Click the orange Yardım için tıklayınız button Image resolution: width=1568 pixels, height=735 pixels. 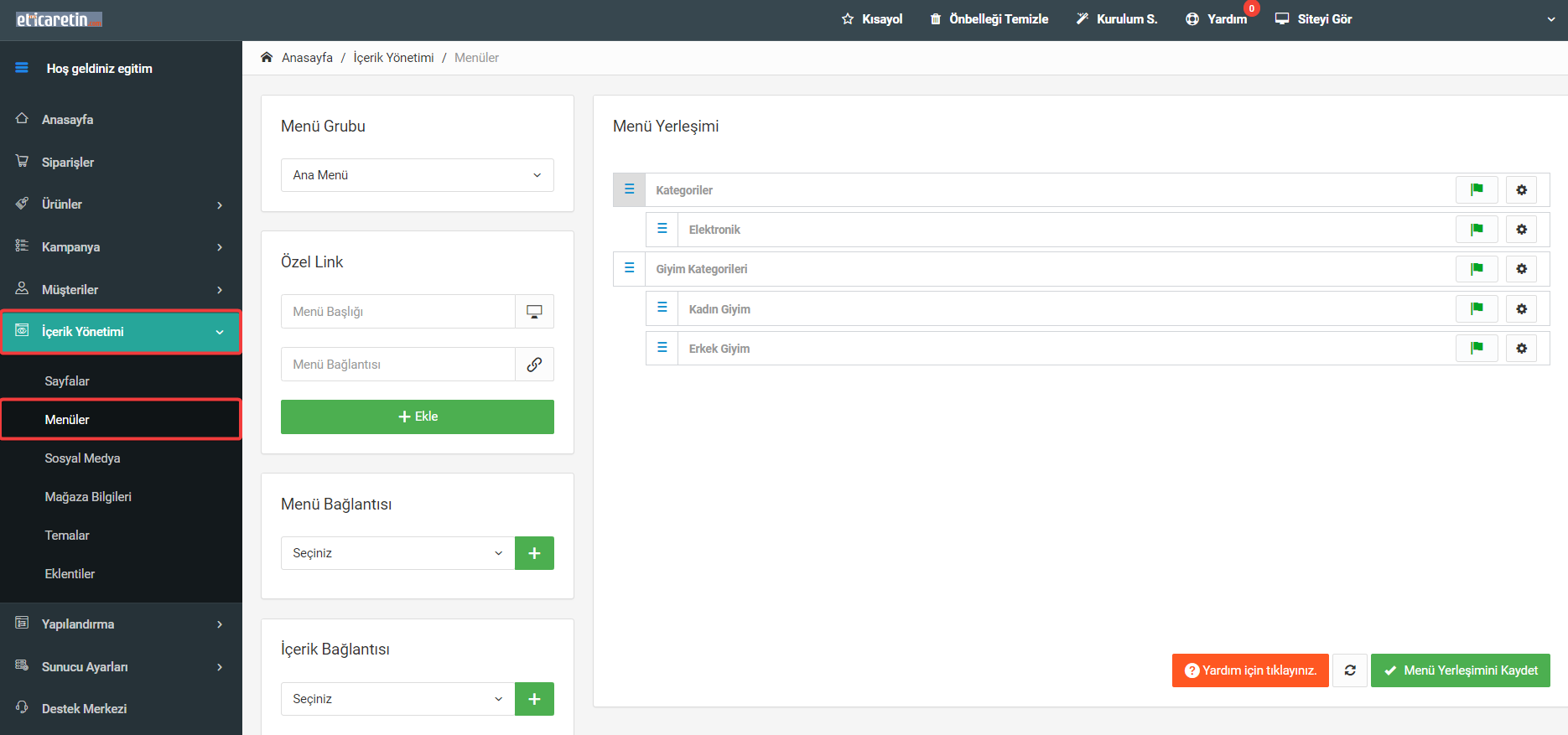click(x=1250, y=670)
